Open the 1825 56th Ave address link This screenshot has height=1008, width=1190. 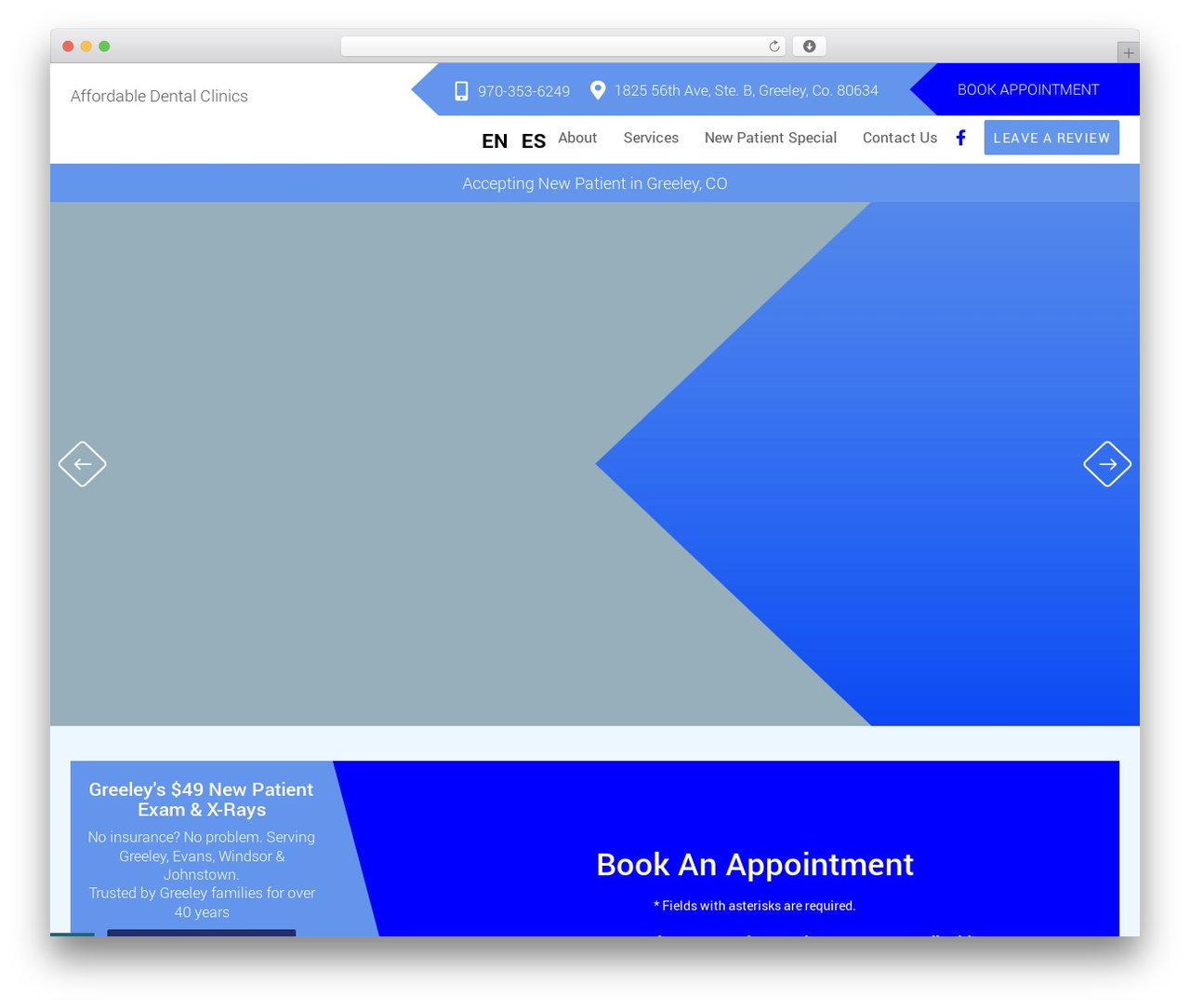746,90
